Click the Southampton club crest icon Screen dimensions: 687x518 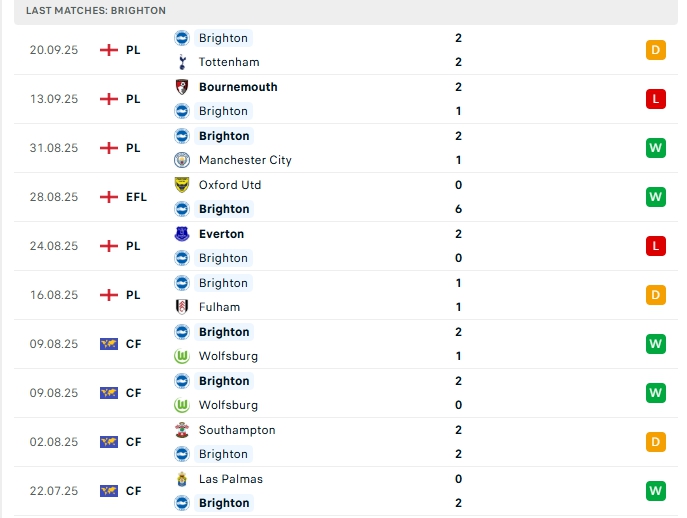click(x=182, y=430)
